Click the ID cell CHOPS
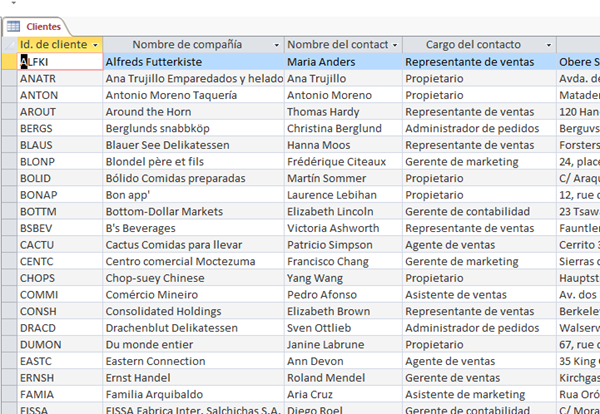Image resolution: width=600 pixels, height=414 pixels. [x=60, y=278]
